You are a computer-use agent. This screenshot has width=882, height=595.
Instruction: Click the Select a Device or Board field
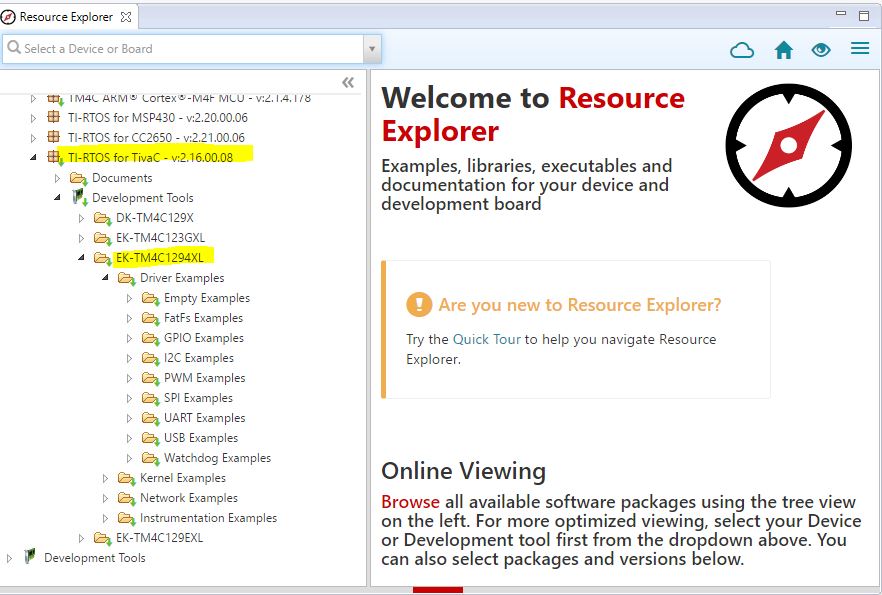point(183,49)
